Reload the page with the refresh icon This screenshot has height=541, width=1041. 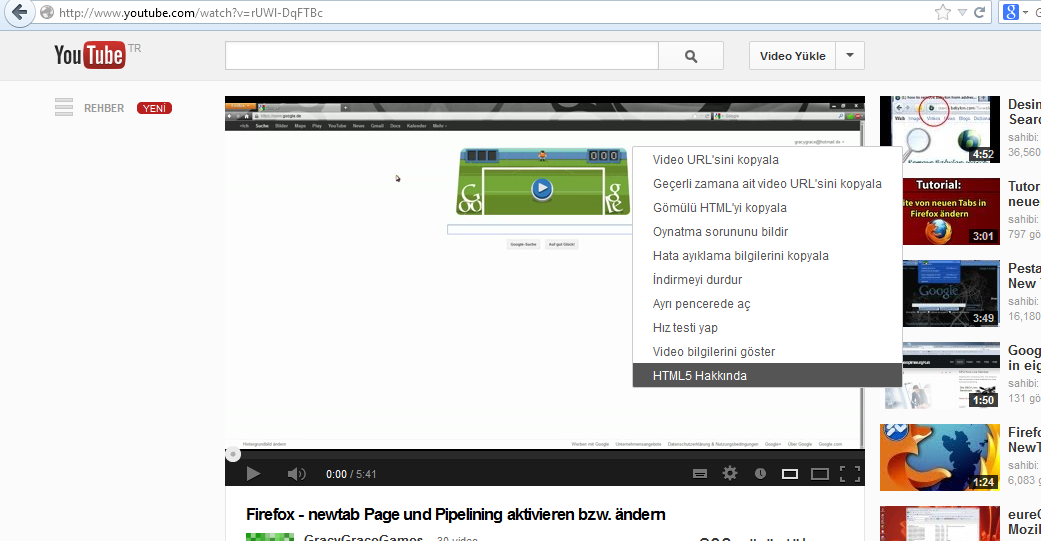coord(979,12)
